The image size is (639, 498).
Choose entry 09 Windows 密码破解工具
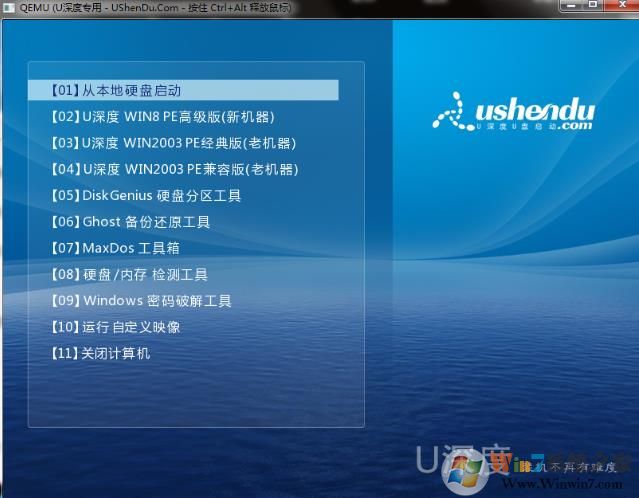point(141,301)
